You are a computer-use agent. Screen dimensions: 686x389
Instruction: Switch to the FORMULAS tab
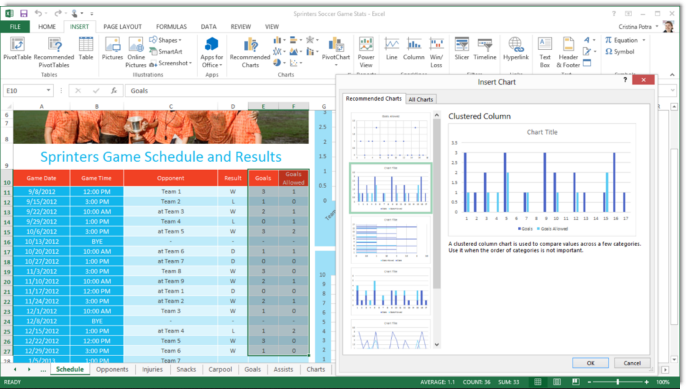172,27
